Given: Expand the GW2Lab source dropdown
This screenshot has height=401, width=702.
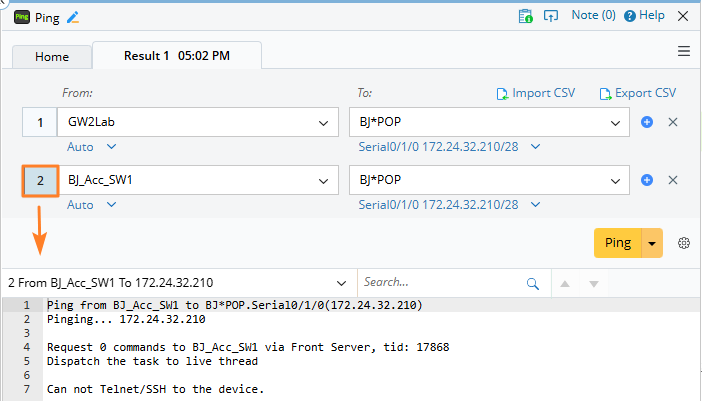Looking at the screenshot, I should point(323,122).
